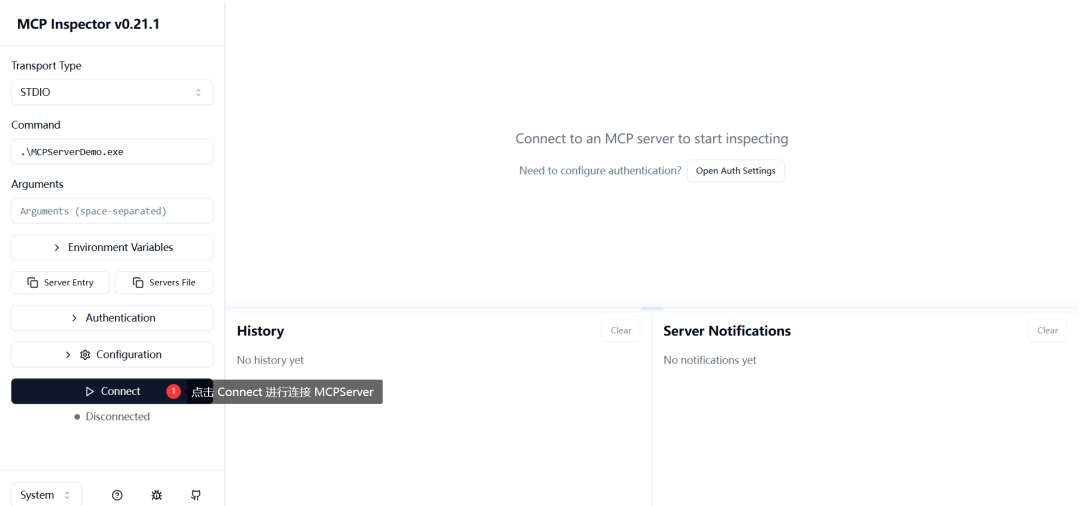Click the Connect button
The width and height of the screenshot is (1080, 506).
click(x=112, y=391)
